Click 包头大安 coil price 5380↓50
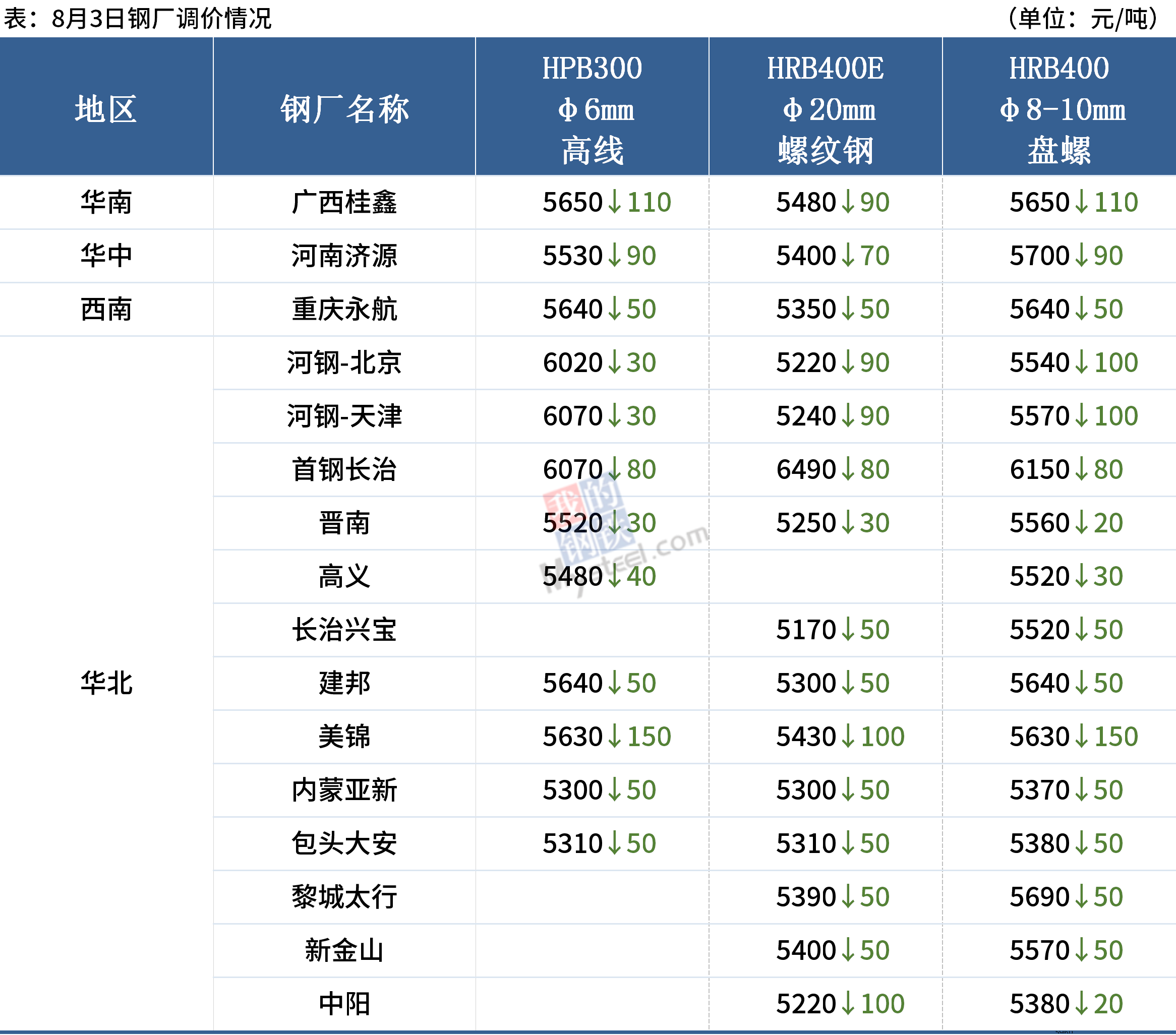This screenshot has height=1035, width=1176. 1066,843
